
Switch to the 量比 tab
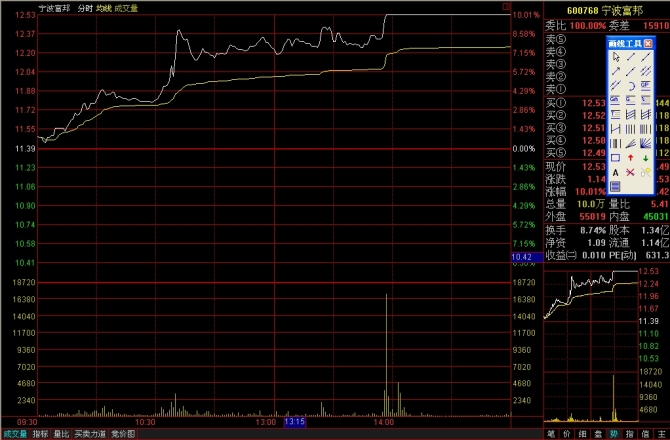(x=62, y=434)
